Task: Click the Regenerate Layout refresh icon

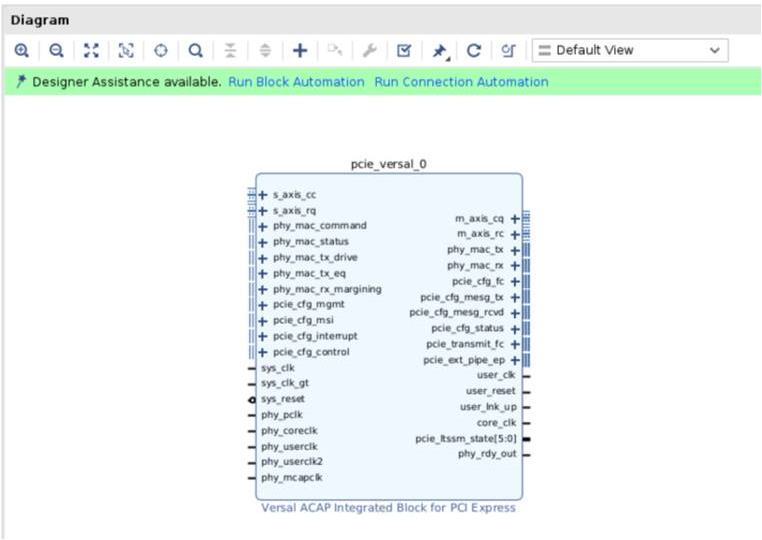Action: pyautogui.click(x=474, y=50)
